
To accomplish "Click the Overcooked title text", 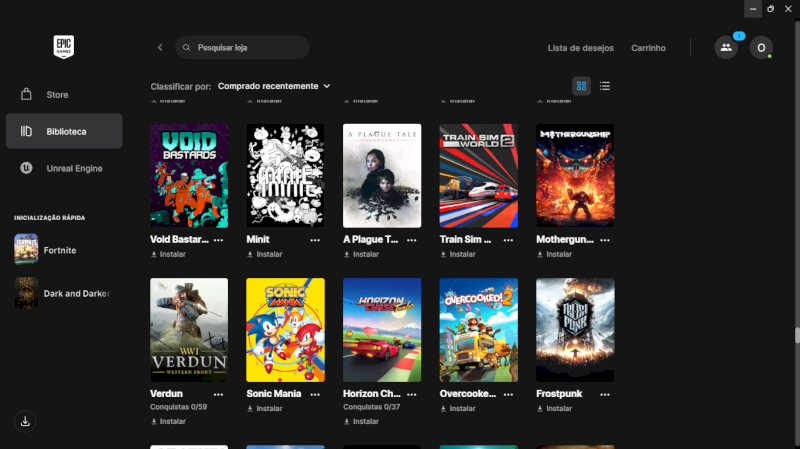I will click(468, 394).
